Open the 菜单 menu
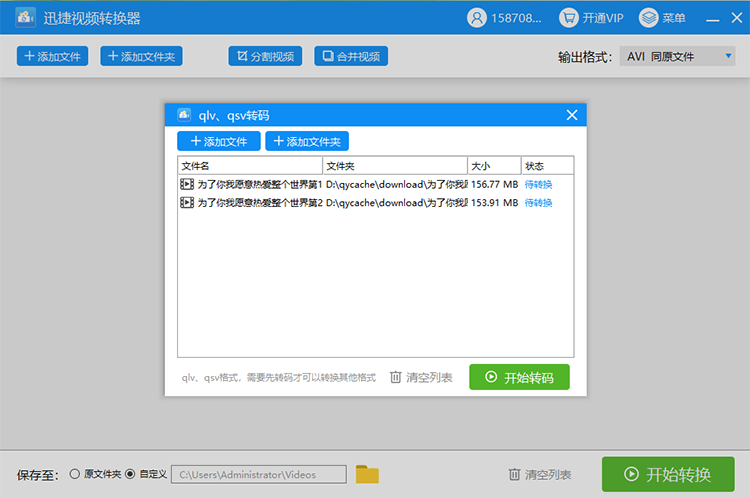The height and width of the screenshot is (498, 750). 662,18
